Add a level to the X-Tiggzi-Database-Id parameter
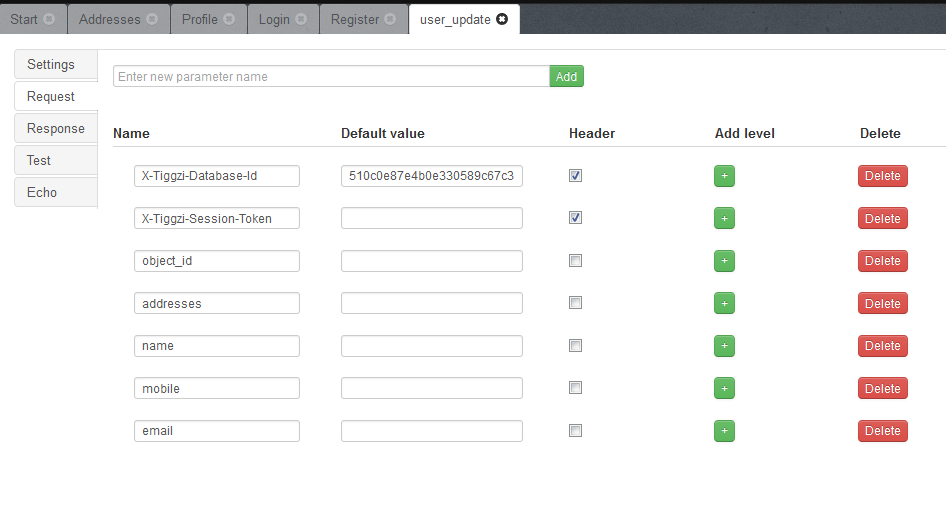 (724, 176)
